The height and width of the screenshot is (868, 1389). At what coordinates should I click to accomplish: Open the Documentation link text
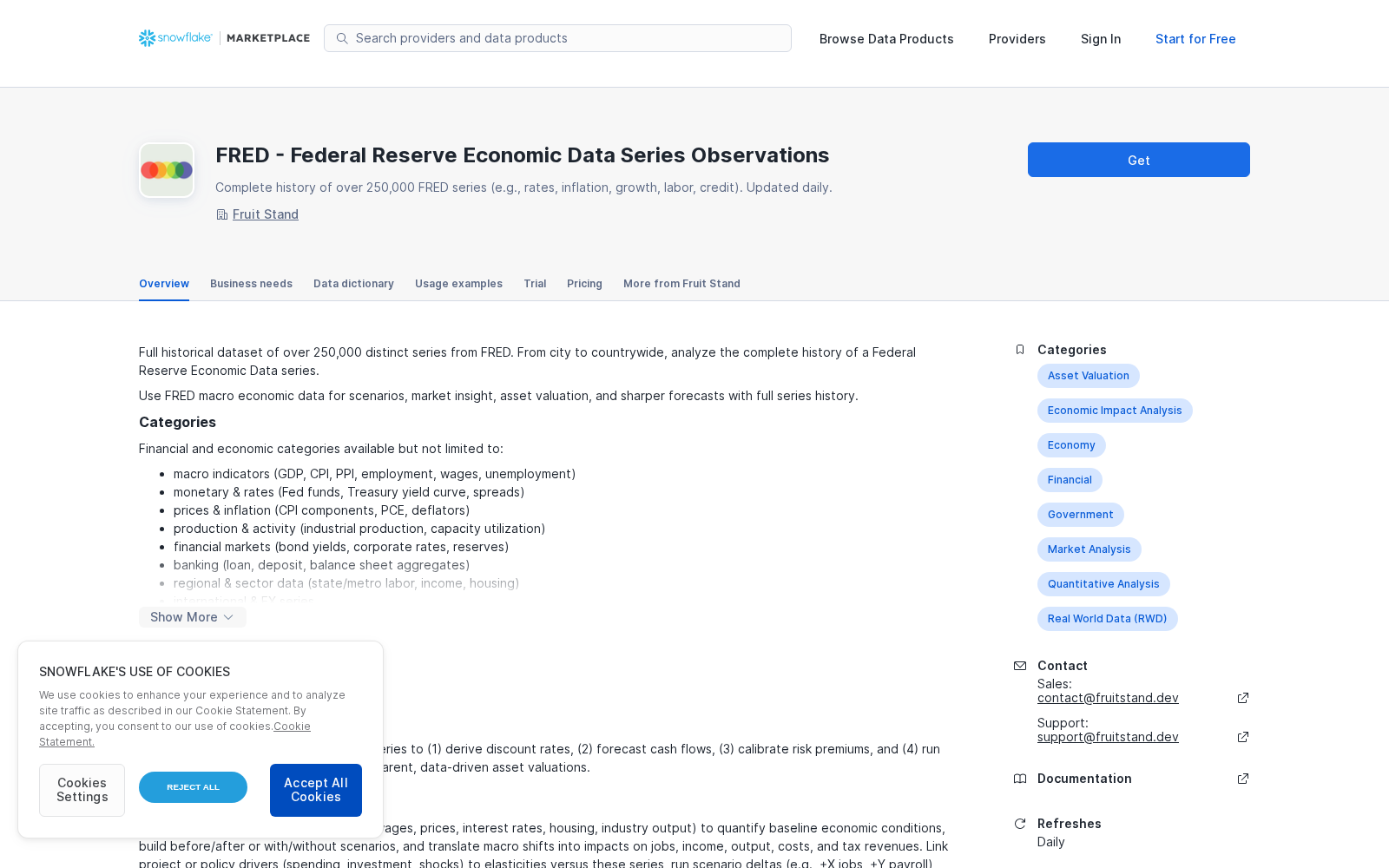click(1084, 779)
